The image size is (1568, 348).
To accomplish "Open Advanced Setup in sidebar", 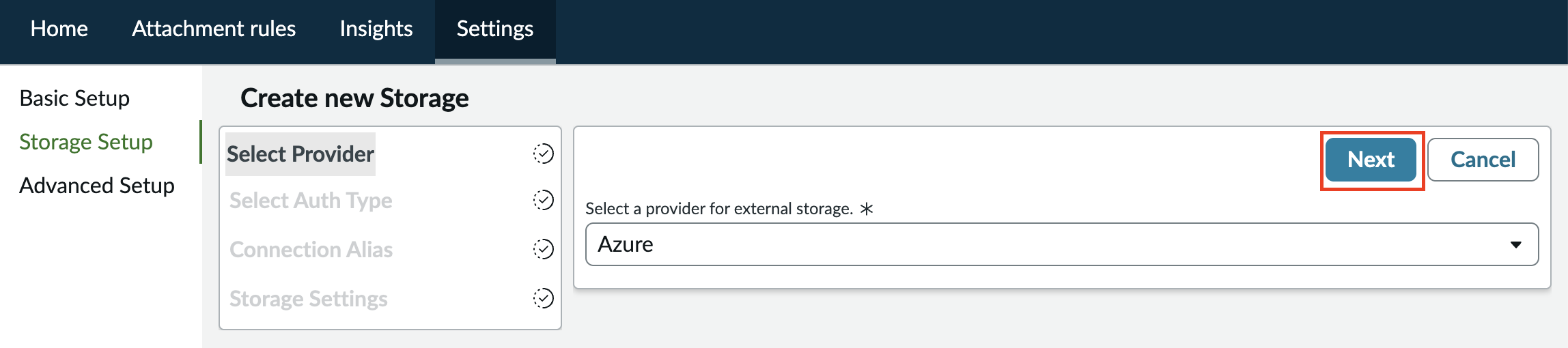I will coord(97,186).
